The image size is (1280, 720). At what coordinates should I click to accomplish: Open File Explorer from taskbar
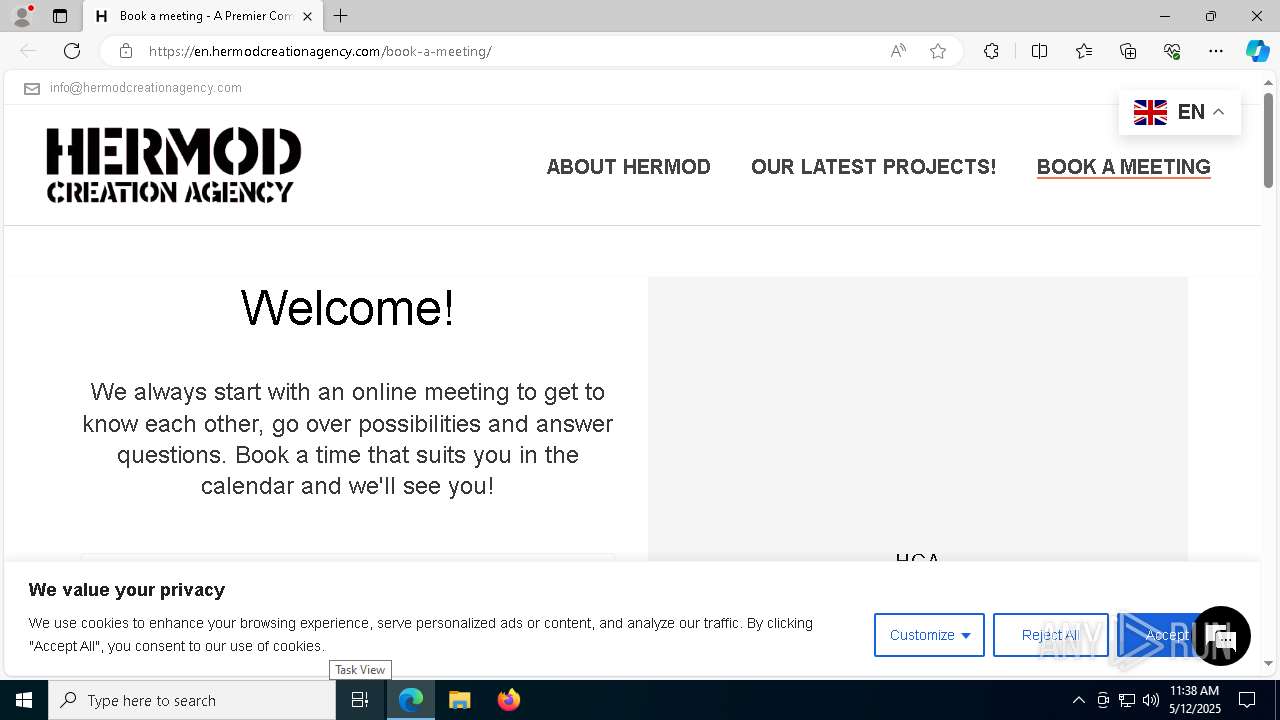459,700
